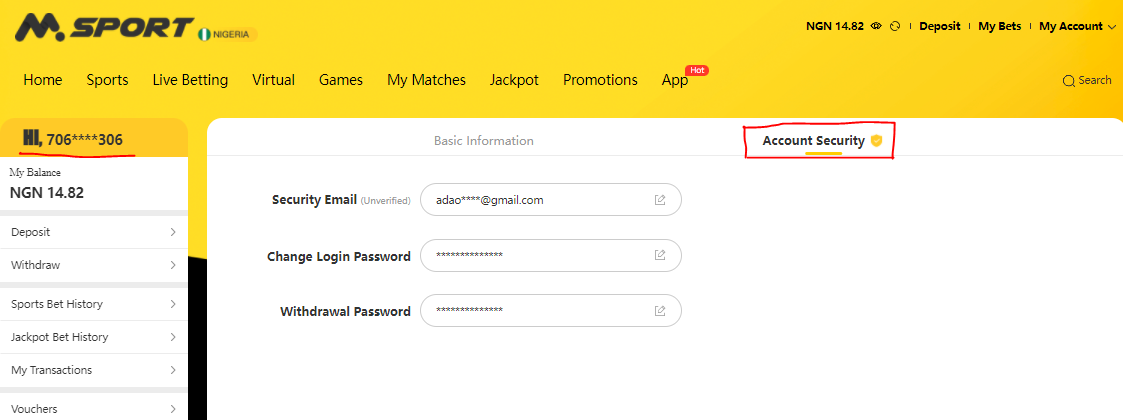Click the Security Email input field
This screenshot has width=1123, height=420.
point(551,200)
